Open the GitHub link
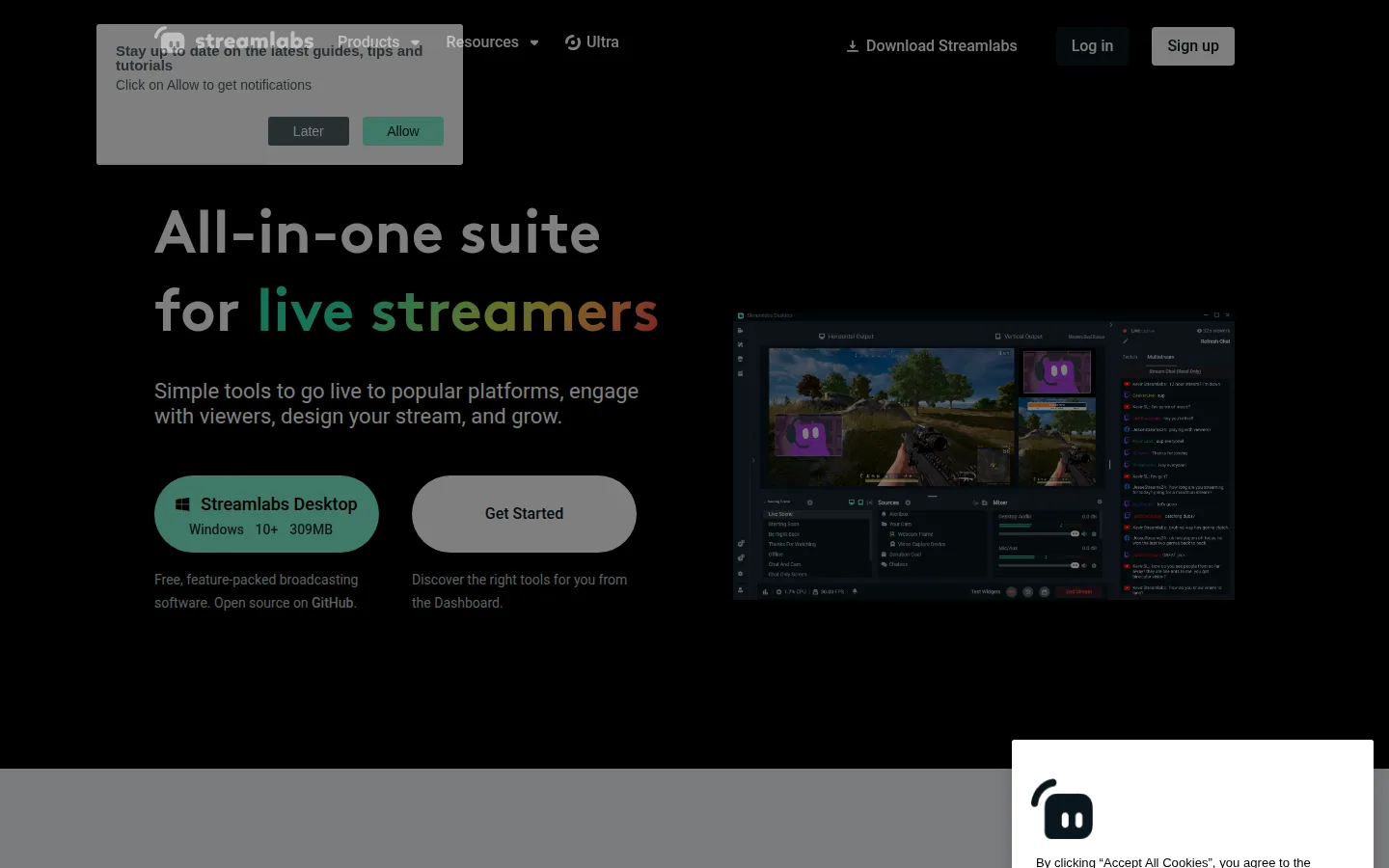The image size is (1389, 868). coord(332,603)
